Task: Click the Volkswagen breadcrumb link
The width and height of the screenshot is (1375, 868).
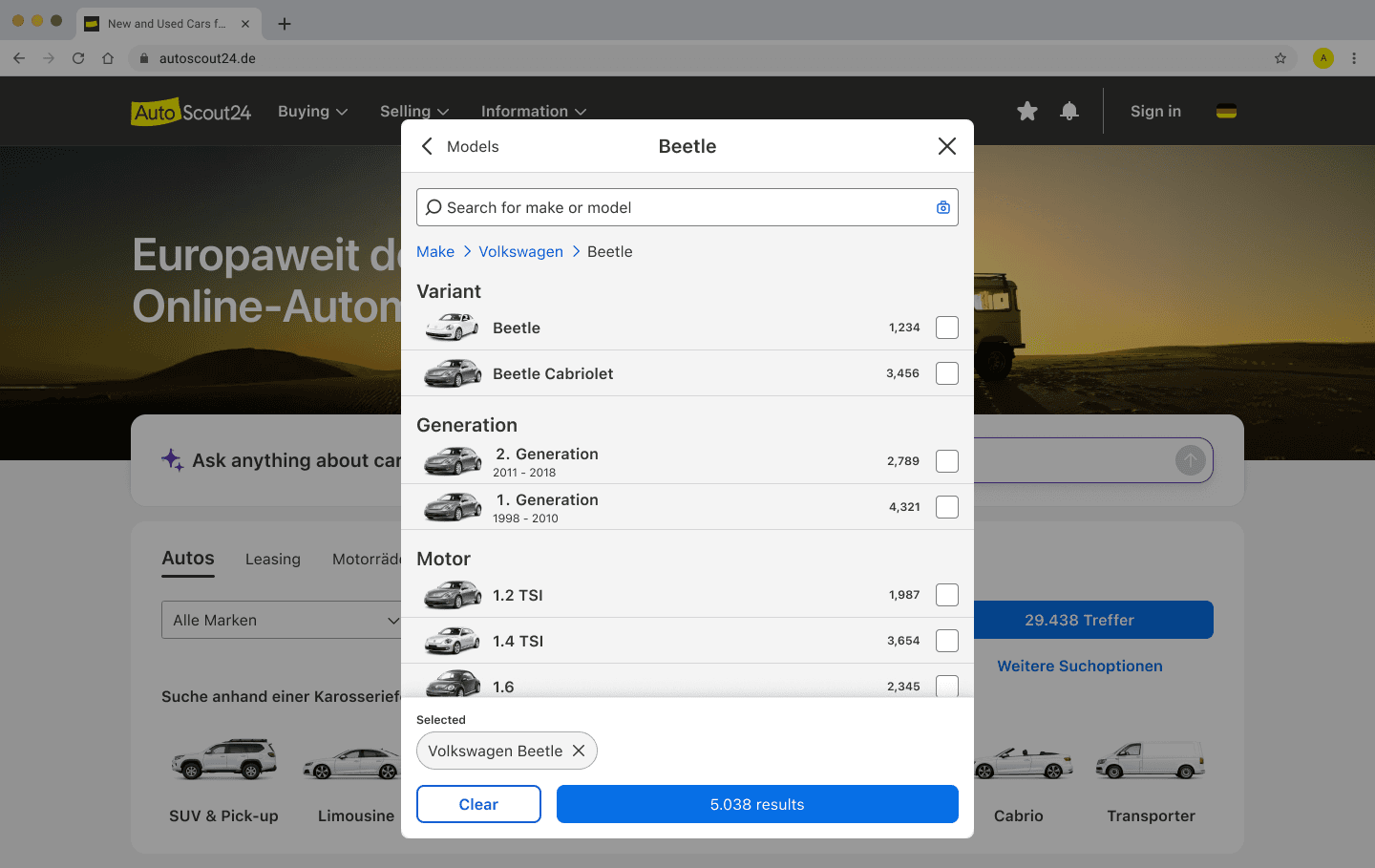Action: [x=521, y=251]
